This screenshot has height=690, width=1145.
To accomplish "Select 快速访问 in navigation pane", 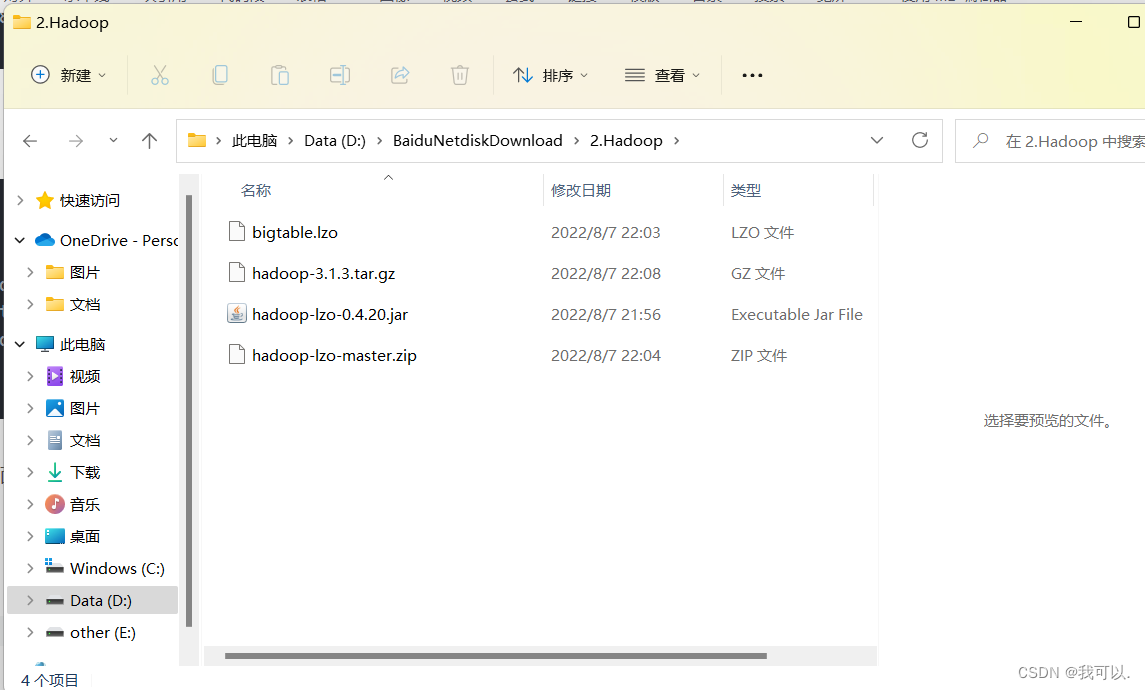I will (89, 200).
